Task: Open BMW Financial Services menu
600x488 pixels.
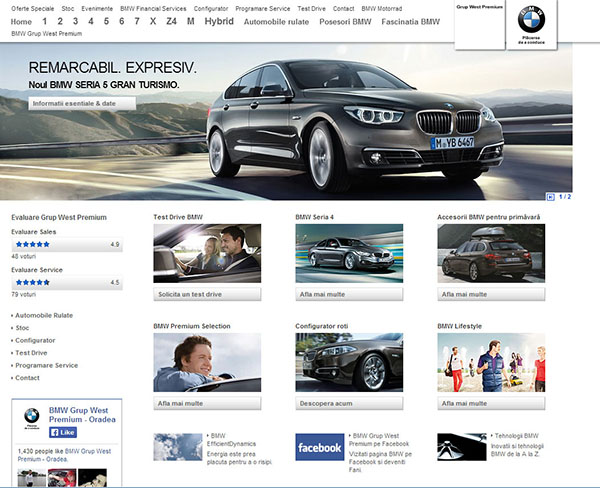Action: (x=153, y=8)
